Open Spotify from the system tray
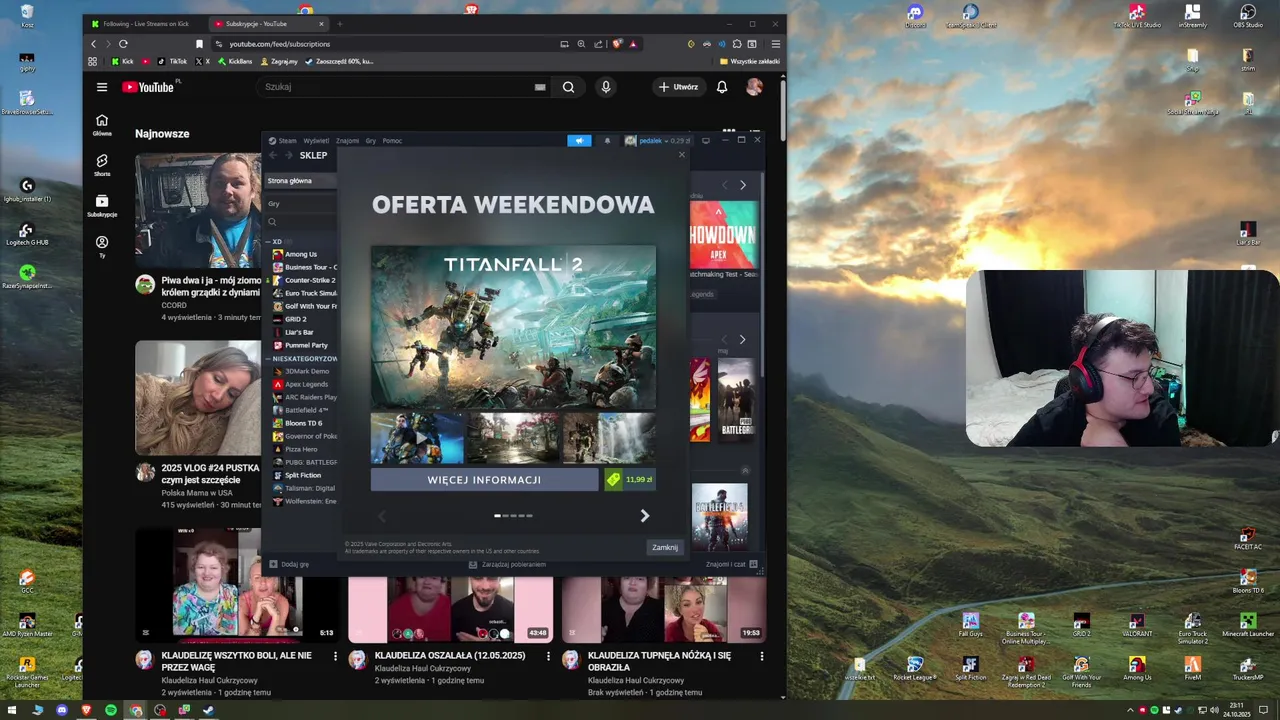 (x=1155, y=710)
